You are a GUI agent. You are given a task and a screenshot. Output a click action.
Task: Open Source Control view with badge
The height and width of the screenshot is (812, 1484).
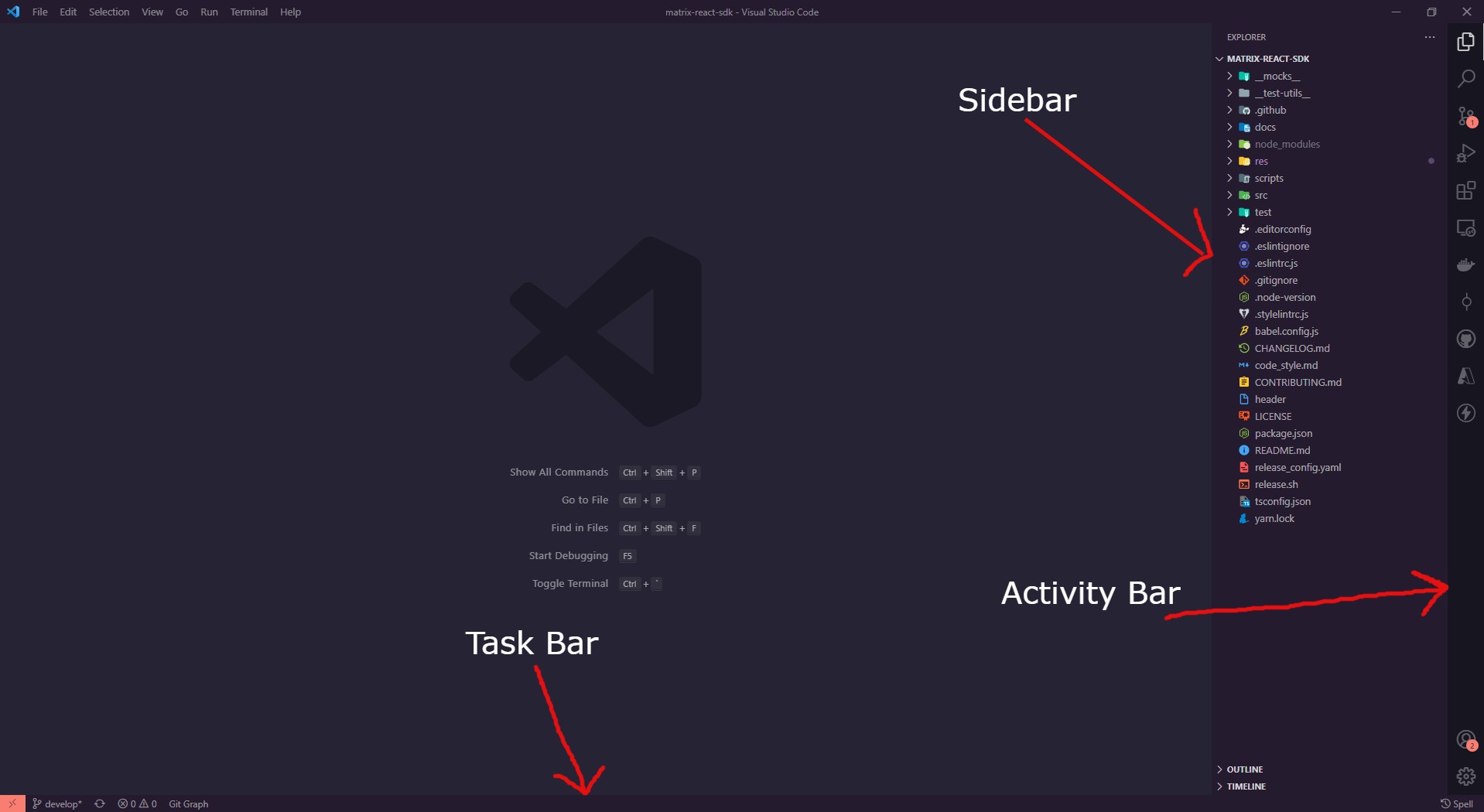click(x=1465, y=116)
